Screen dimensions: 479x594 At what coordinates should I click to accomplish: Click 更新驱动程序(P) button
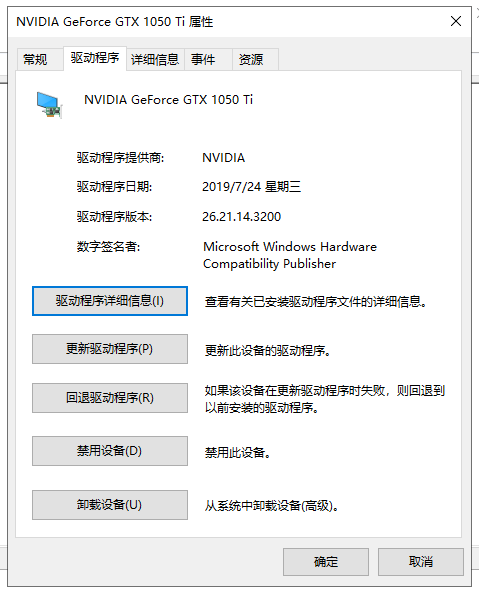coord(110,349)
